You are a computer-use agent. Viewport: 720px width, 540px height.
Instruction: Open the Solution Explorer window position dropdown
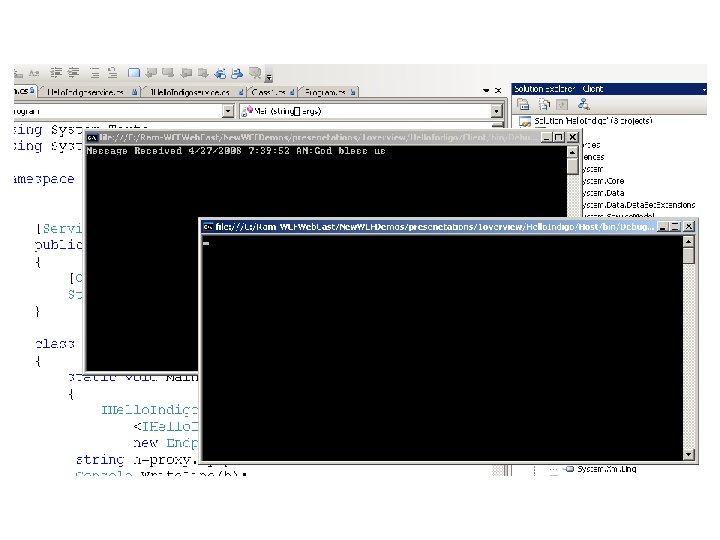[x=703, y=89]
